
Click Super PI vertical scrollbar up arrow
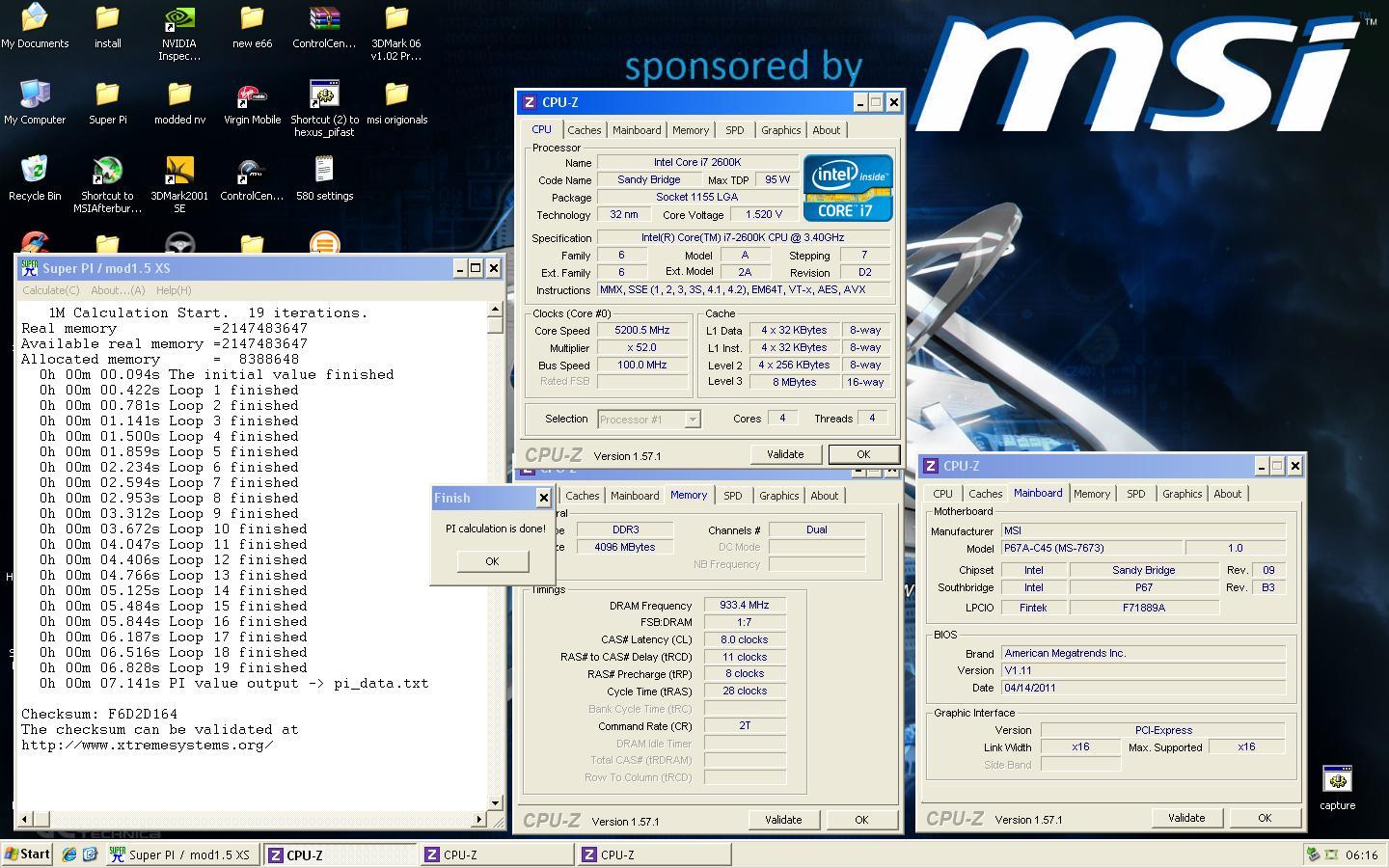pos(495,310)
